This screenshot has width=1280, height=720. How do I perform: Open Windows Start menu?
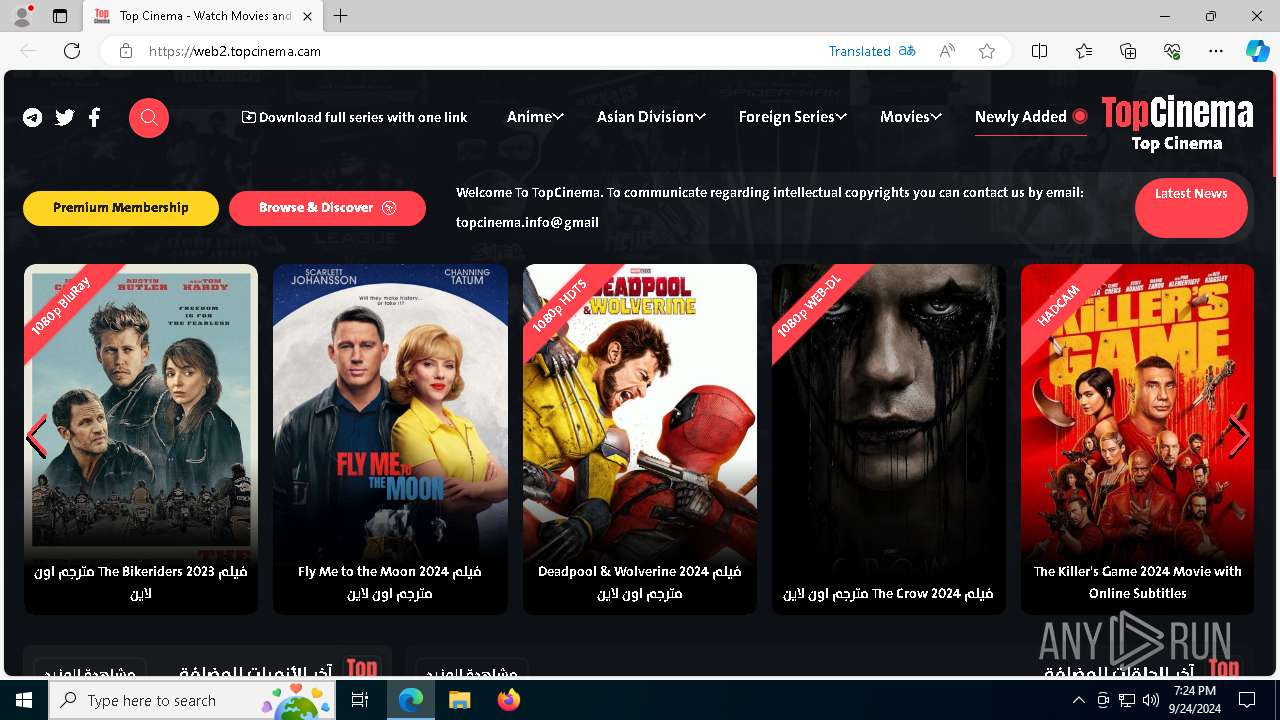tap(24, 700)
